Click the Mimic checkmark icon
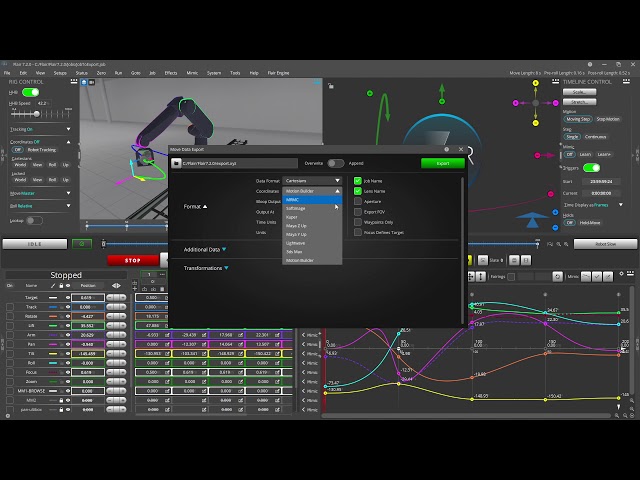The height and width of the screenshot is (480, 640). click(x=597, y=277)
